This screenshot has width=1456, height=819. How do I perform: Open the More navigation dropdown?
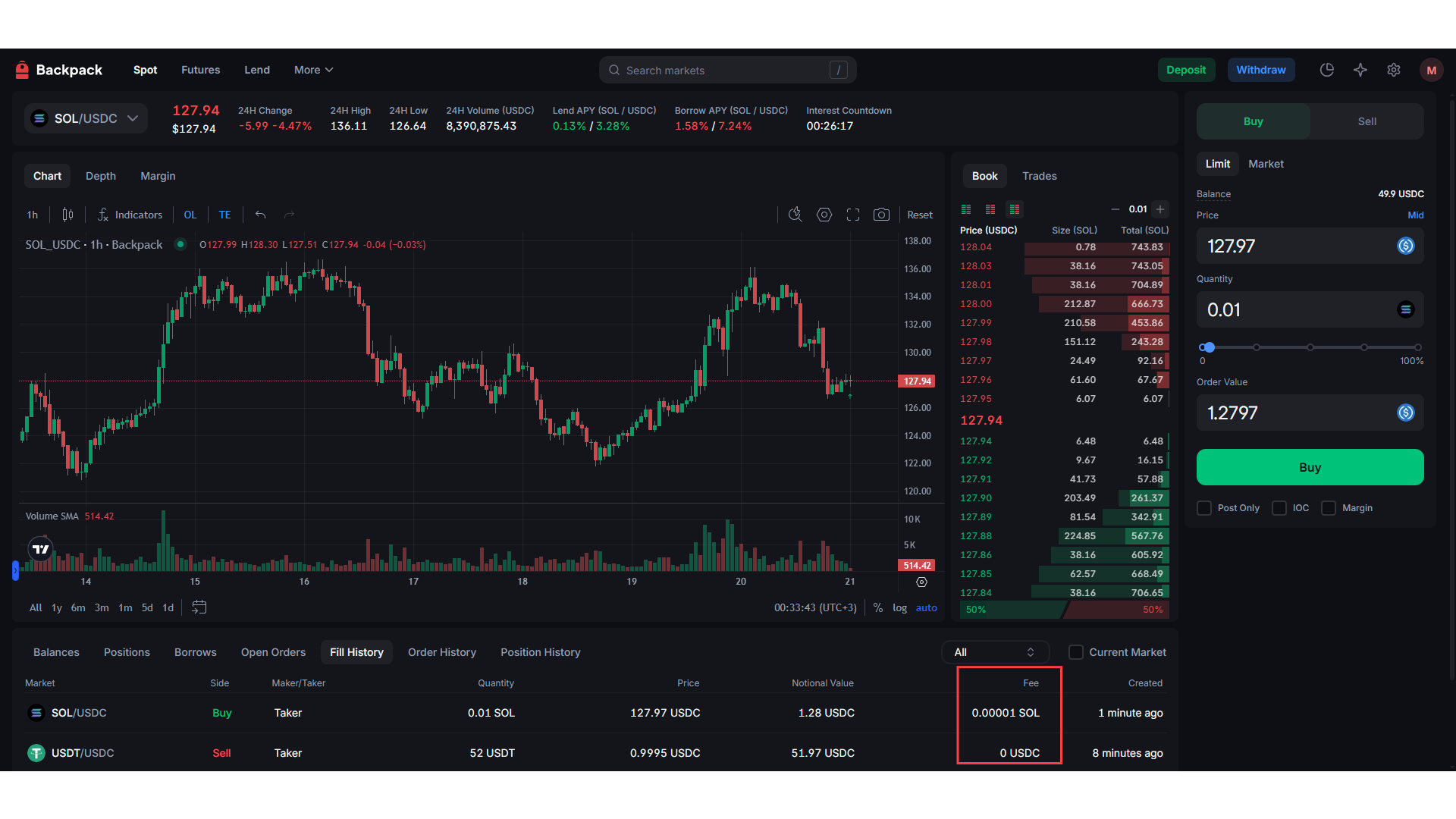[313, 70]
